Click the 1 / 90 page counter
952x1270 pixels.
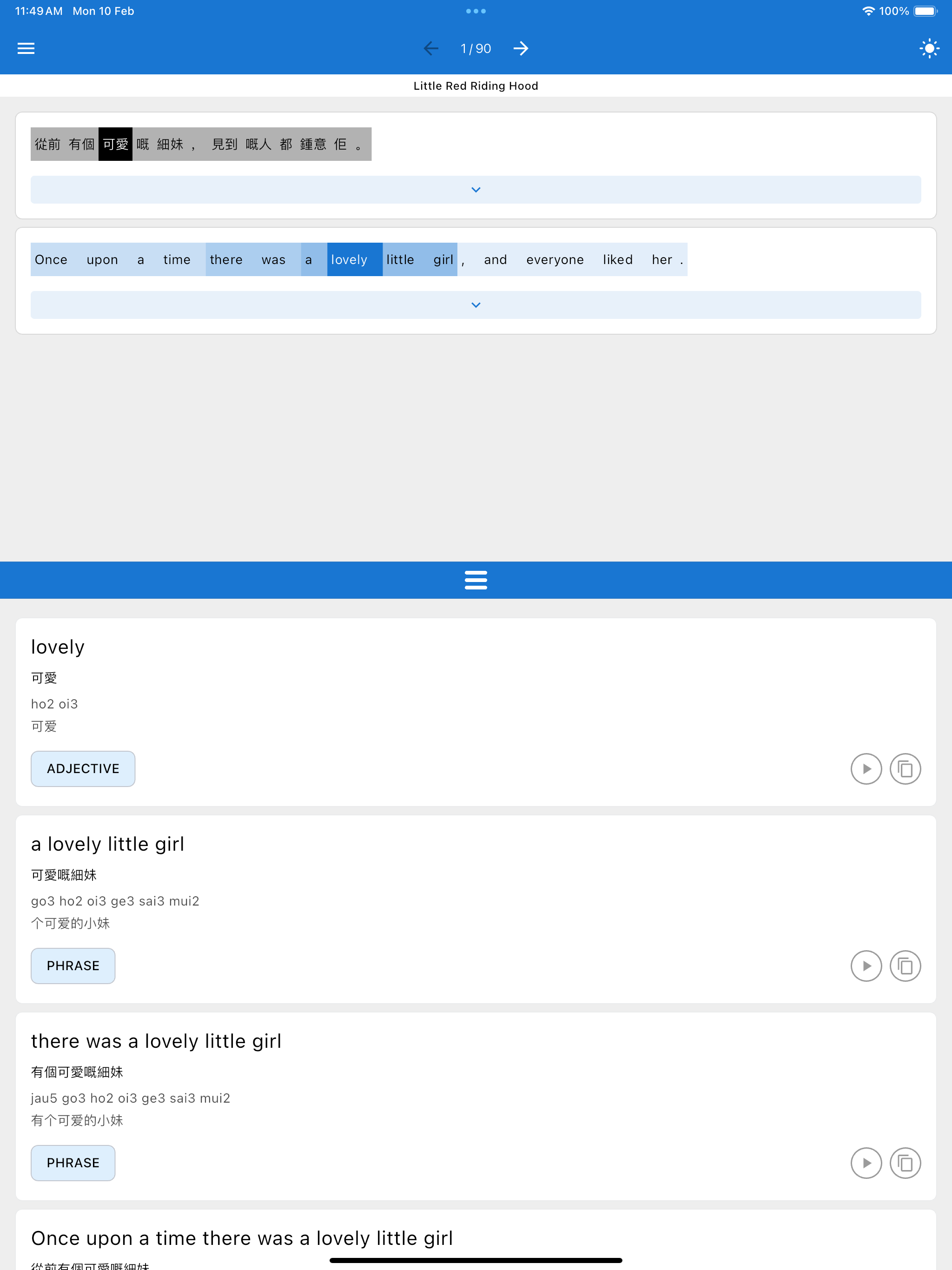(x=476, y=49)
